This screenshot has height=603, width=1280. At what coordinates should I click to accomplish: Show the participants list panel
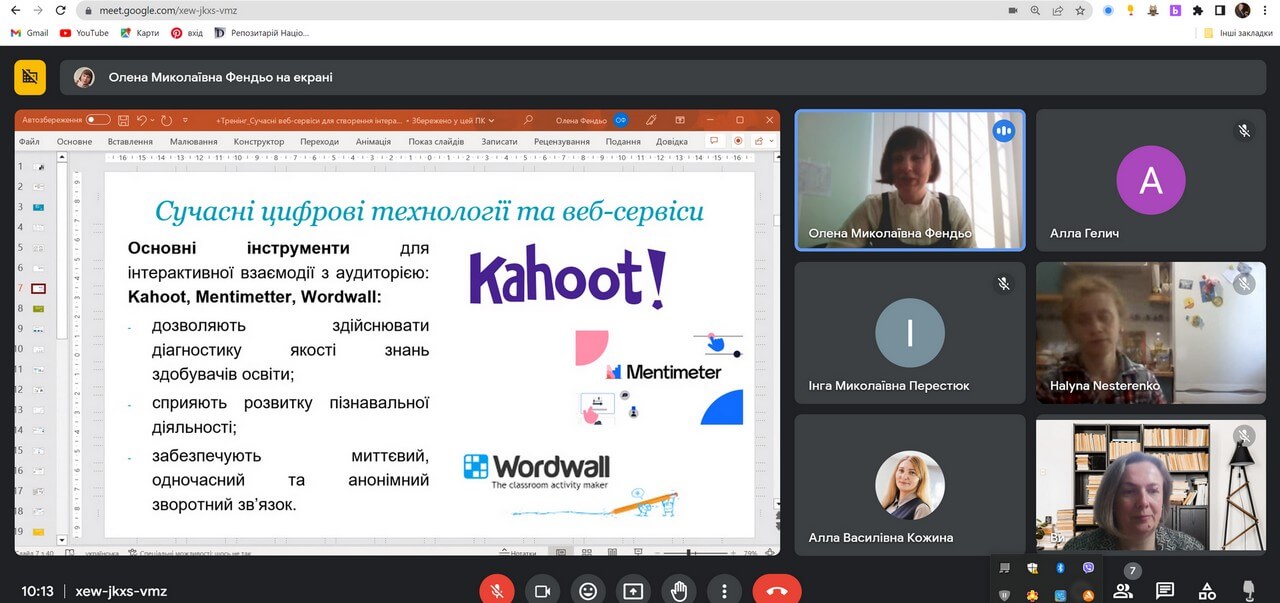click(x=1123, y=590)
